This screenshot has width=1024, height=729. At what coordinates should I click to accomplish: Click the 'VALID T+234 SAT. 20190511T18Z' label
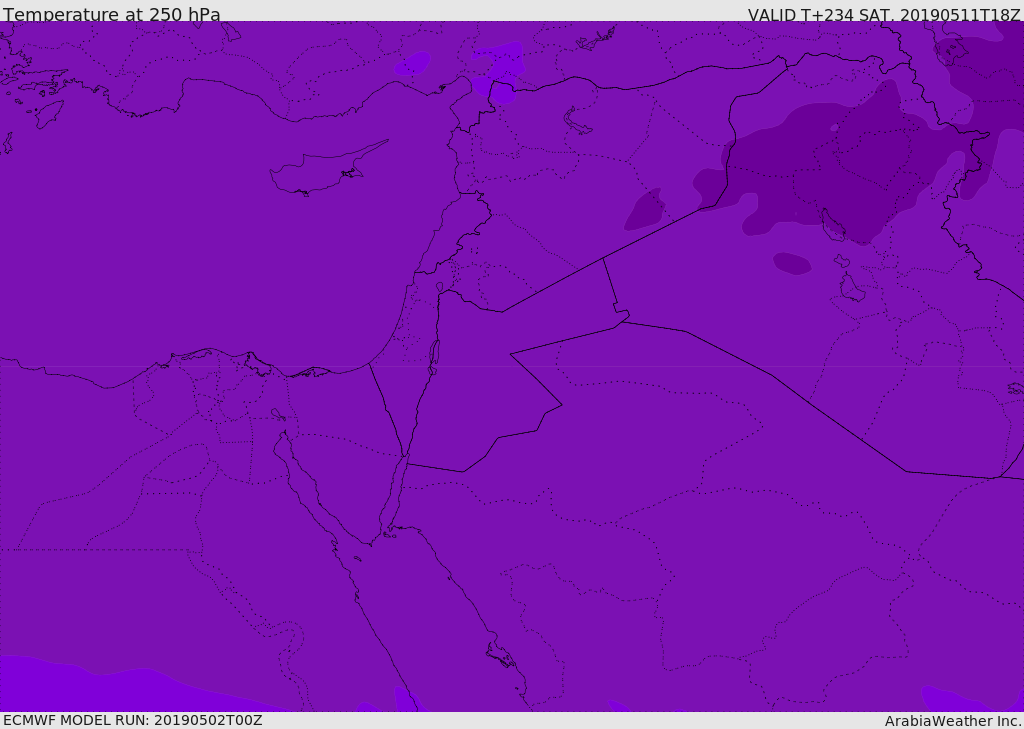click(x=884, y=14)
